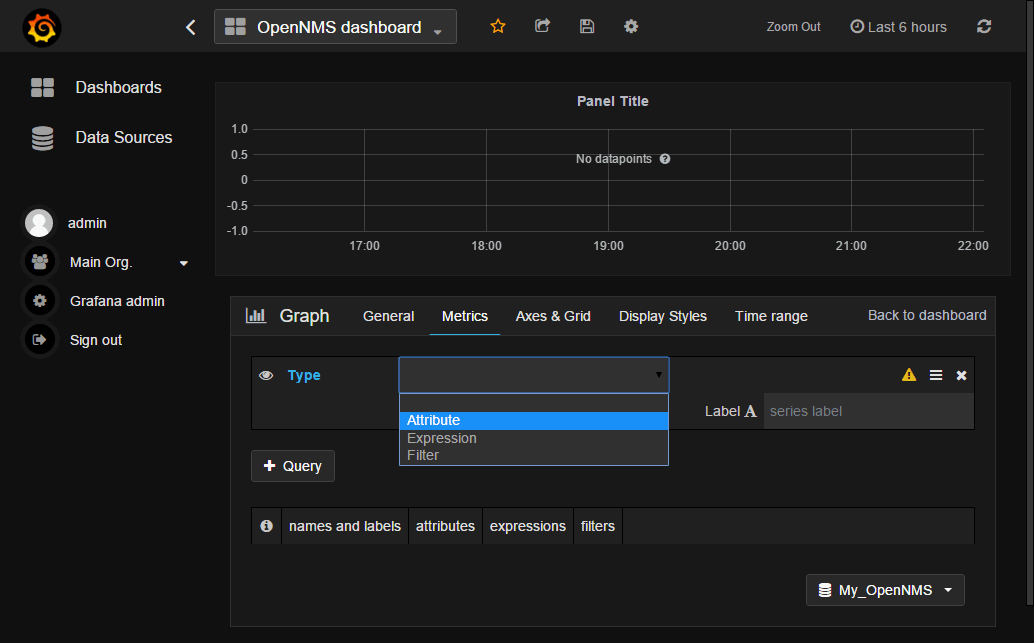Open dashboard settings gear in top bar

(631, 26)
